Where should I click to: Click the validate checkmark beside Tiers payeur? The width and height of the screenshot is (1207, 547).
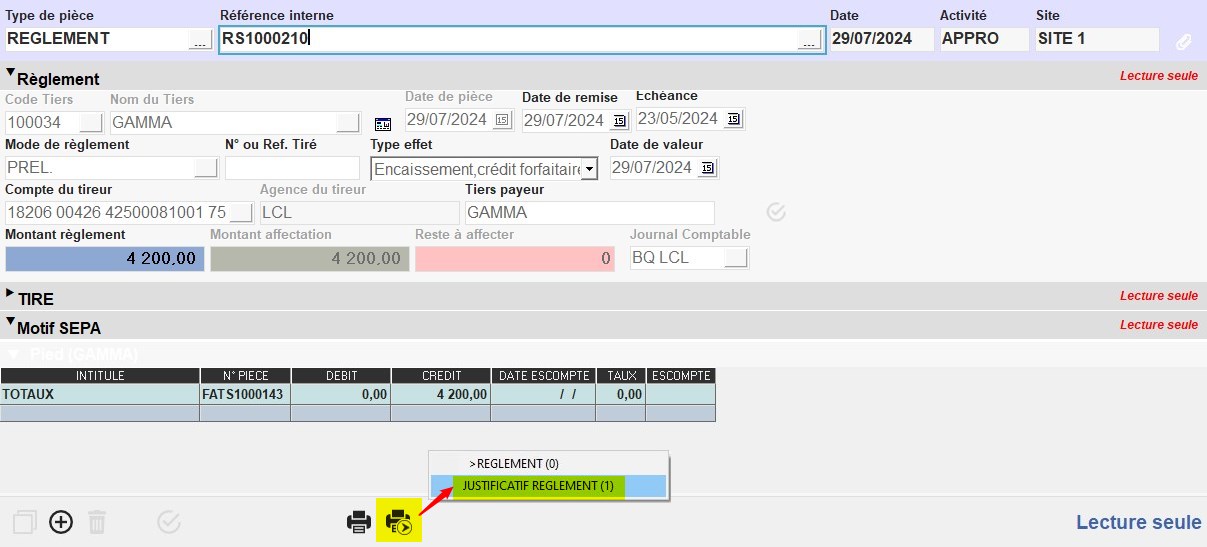point(775,212)
